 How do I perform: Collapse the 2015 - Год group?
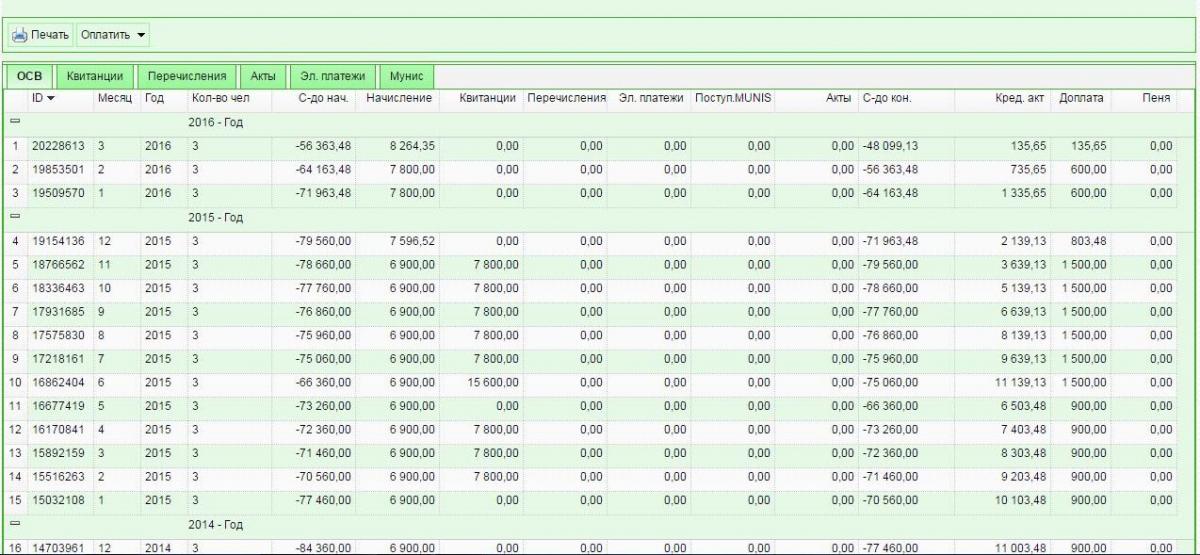pyautogui.click(x=15, y=216)
